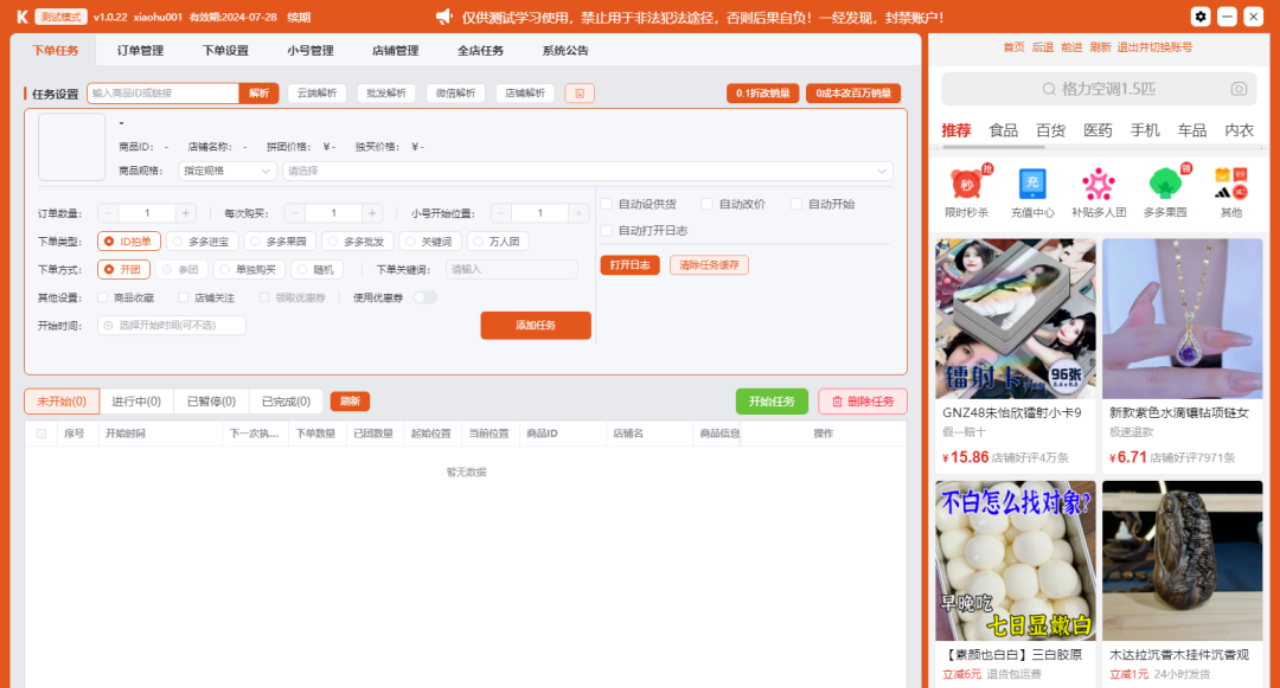Click the 添加任务 button

536,325
